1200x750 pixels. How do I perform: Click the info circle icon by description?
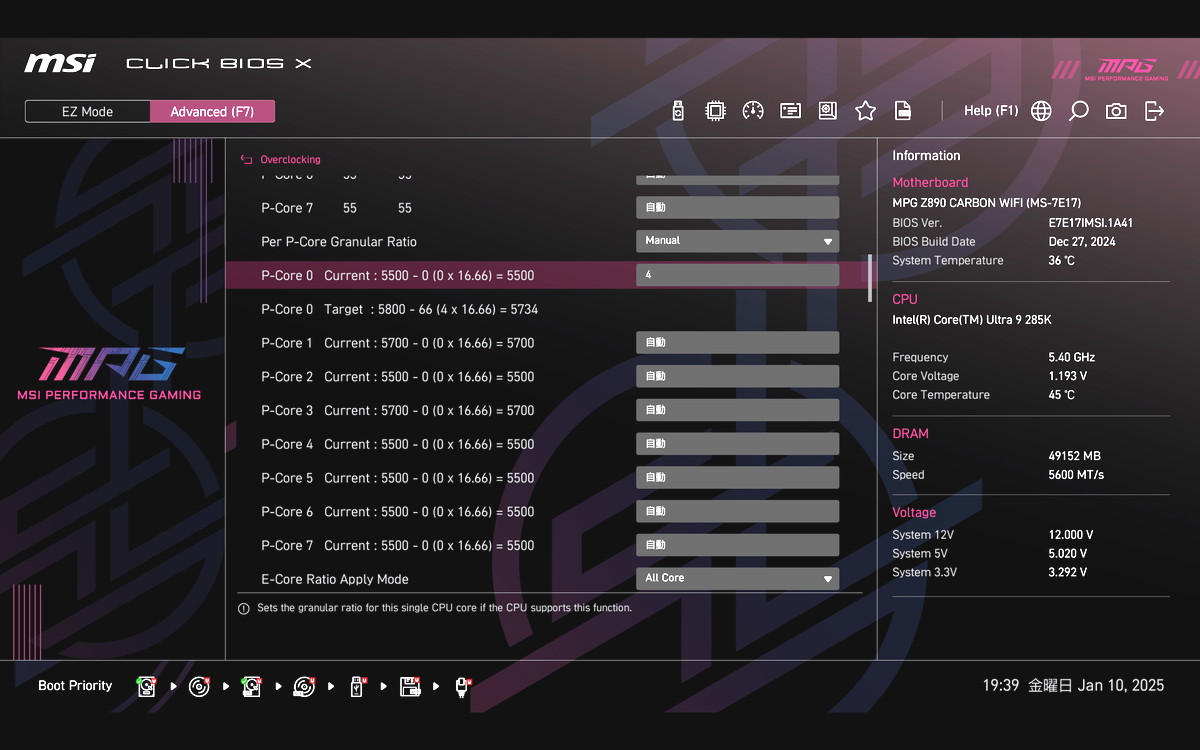(244, 608)
